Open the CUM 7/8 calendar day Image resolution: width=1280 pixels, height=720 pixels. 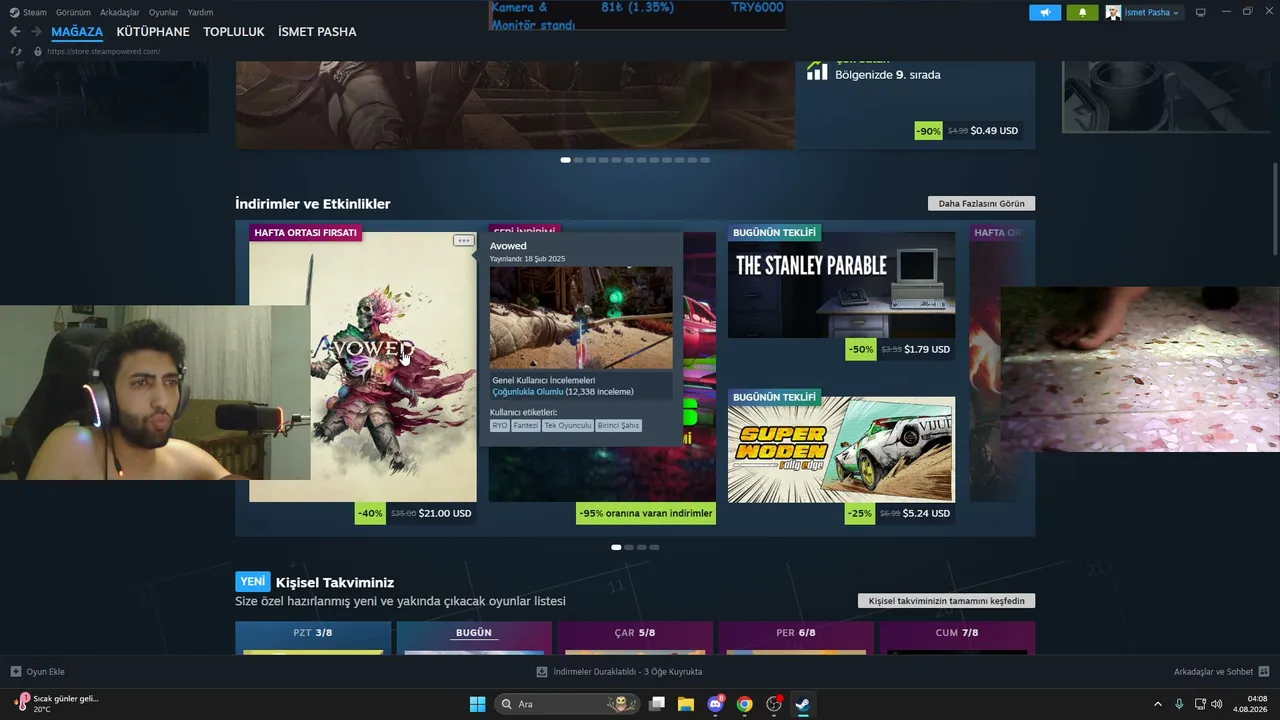pyautogui.click(x=957, y=637)
